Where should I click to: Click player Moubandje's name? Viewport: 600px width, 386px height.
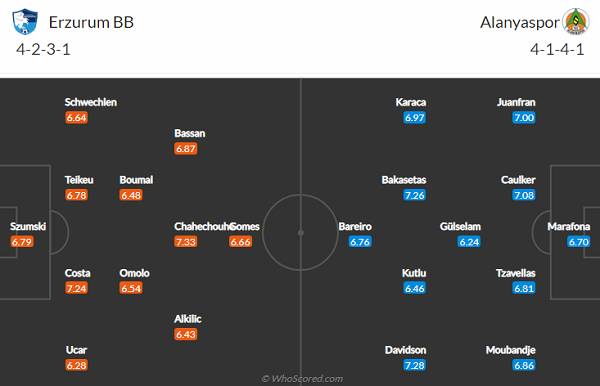pos(510,350)
